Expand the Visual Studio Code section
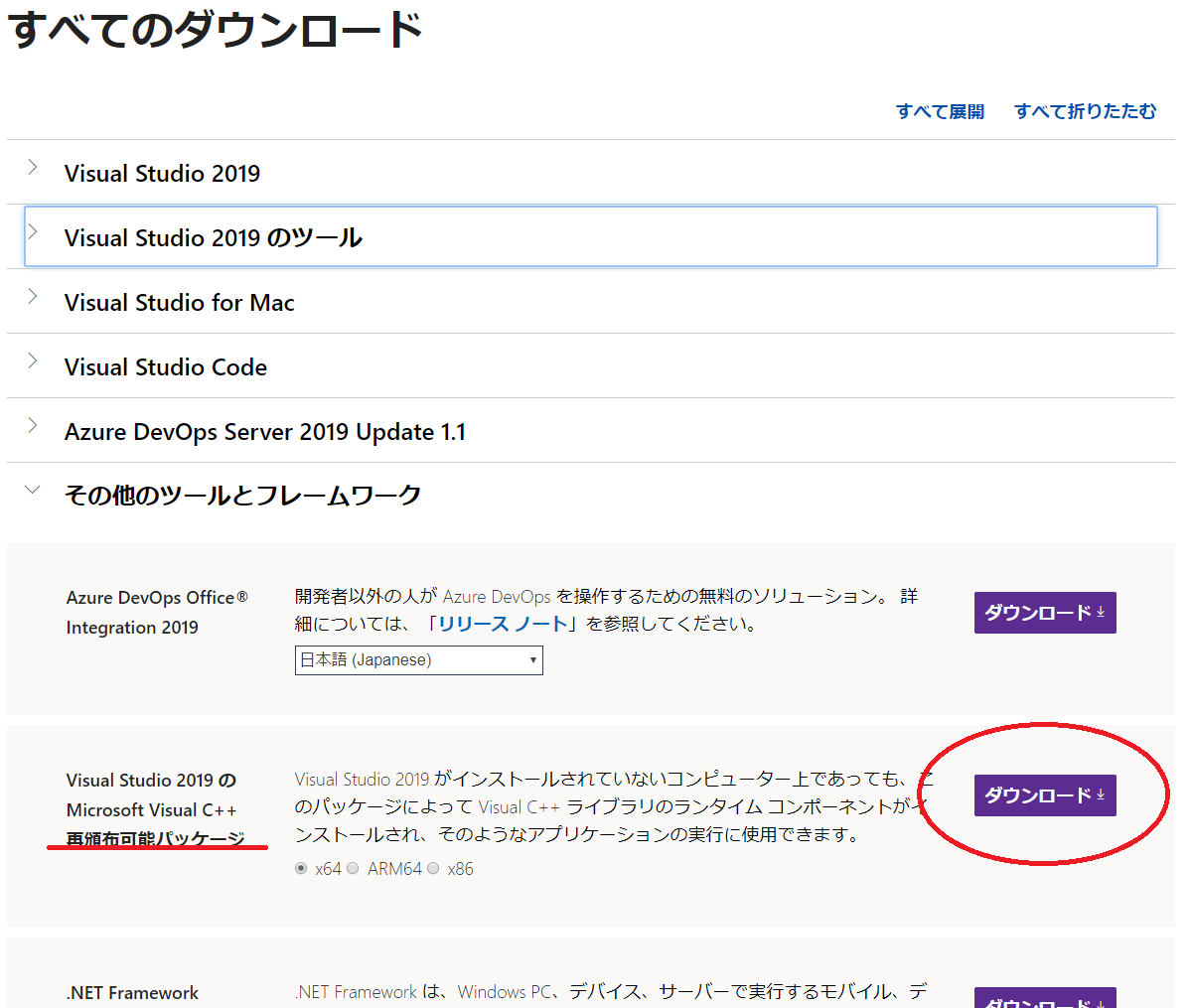 [x=591, y=366]
